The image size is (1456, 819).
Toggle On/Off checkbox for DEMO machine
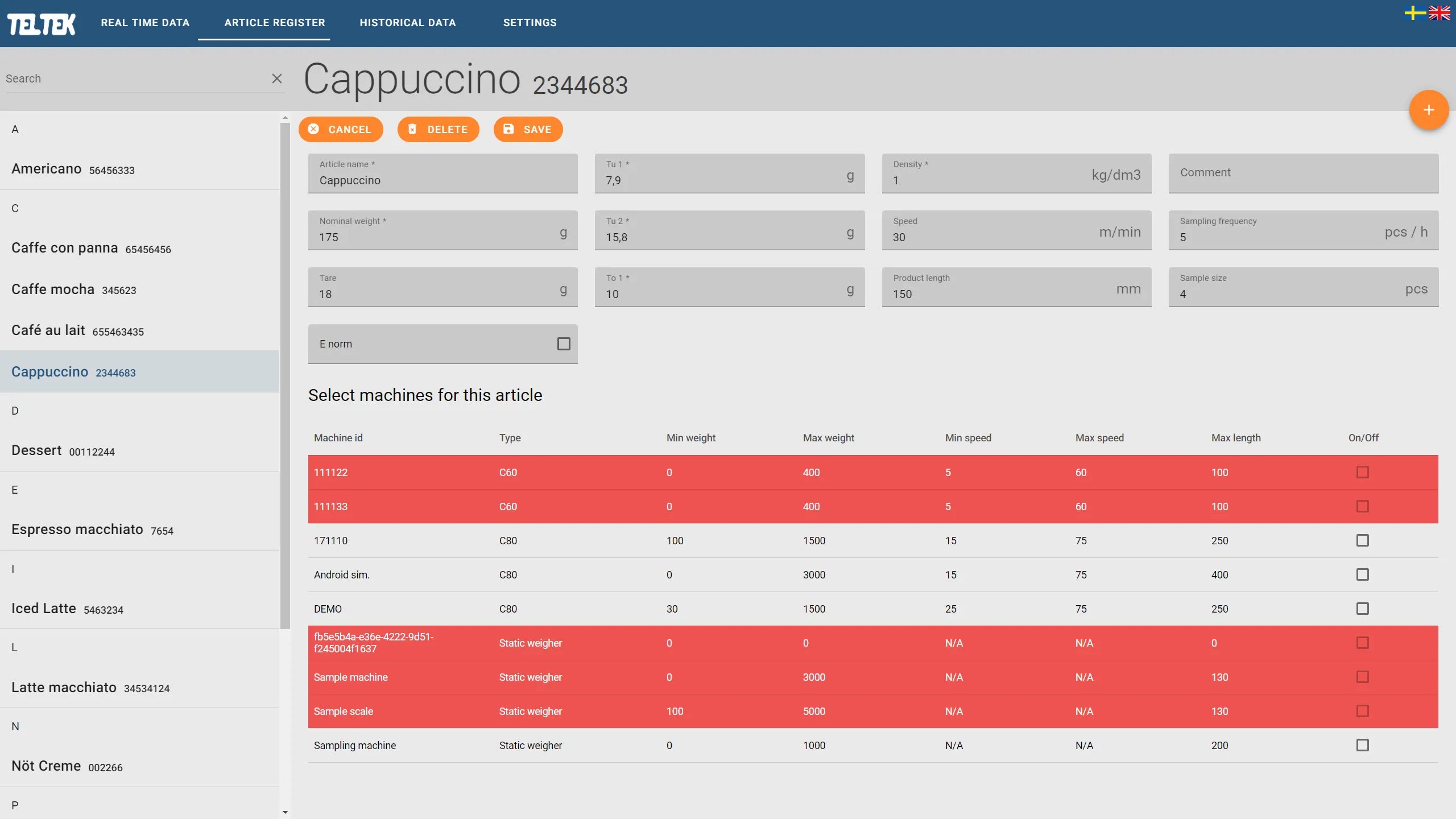click(1362, 609)
